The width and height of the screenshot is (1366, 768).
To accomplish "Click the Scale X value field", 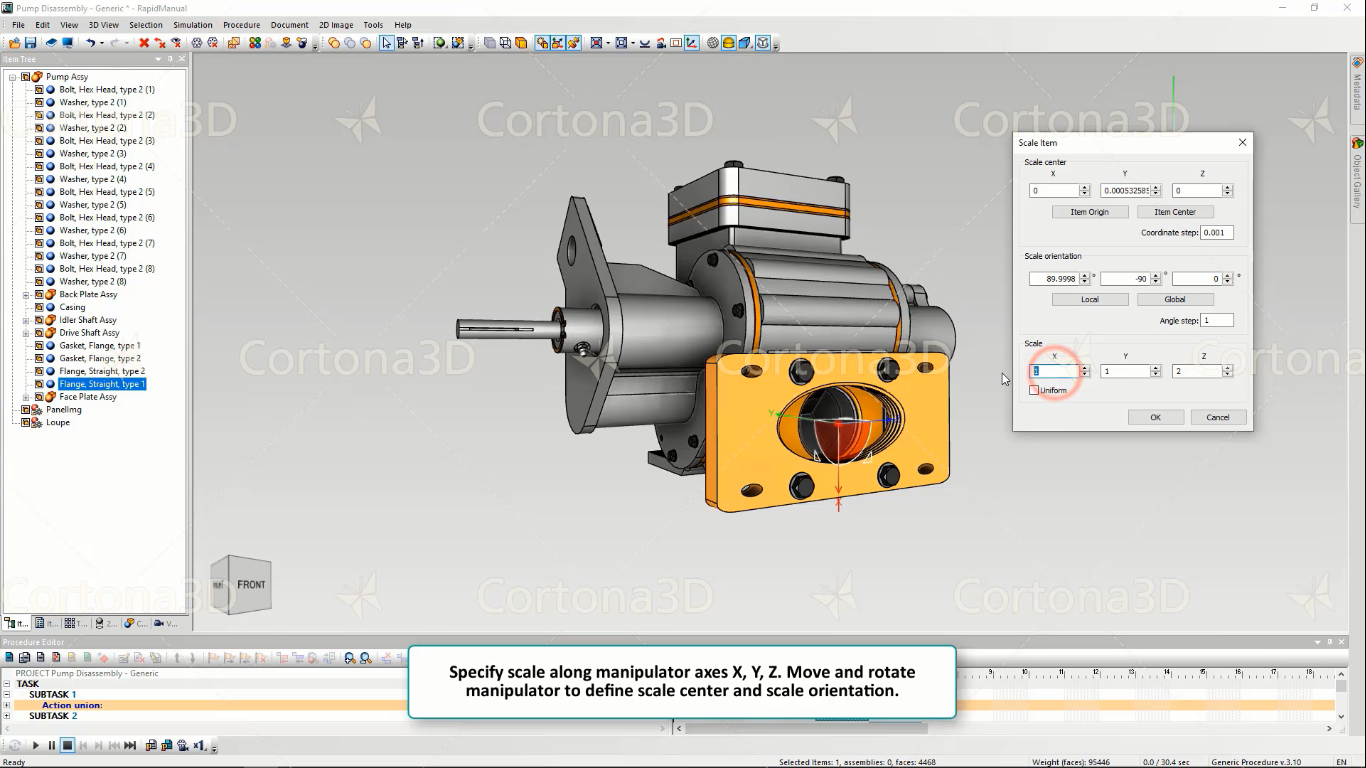I will (x=1054, y=371).
